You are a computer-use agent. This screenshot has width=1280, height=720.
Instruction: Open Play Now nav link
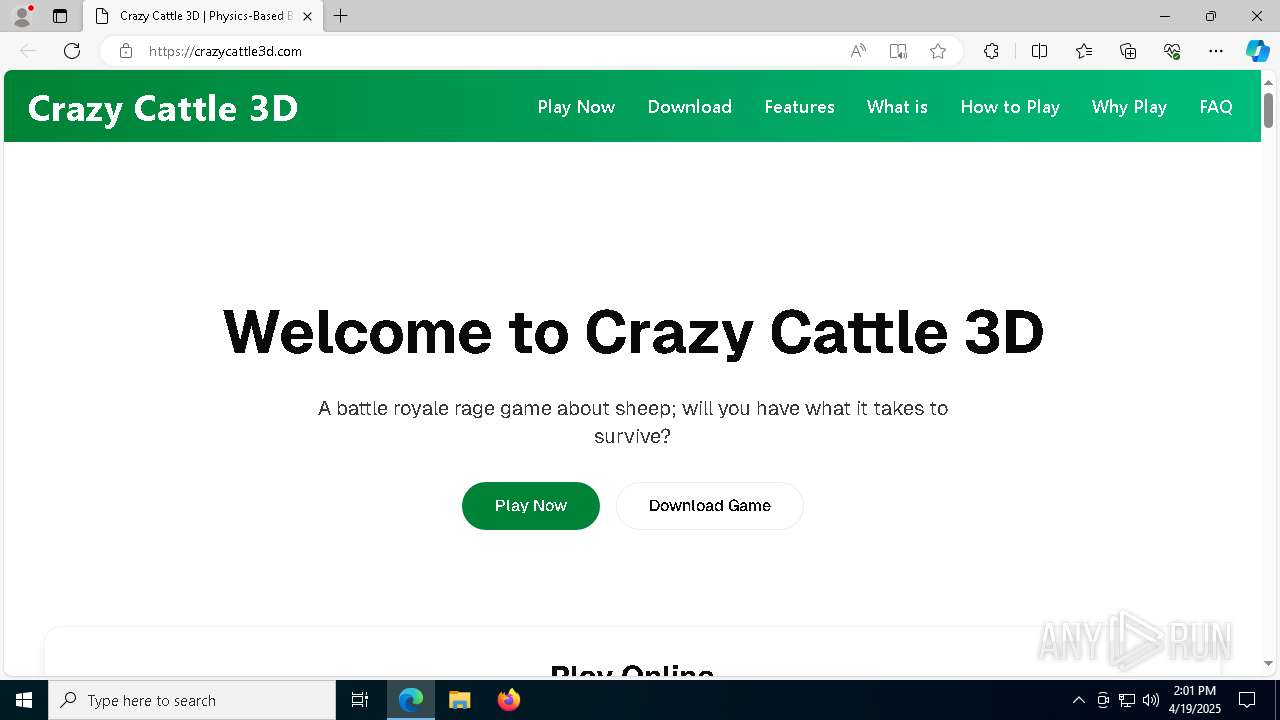pos(576,107)
